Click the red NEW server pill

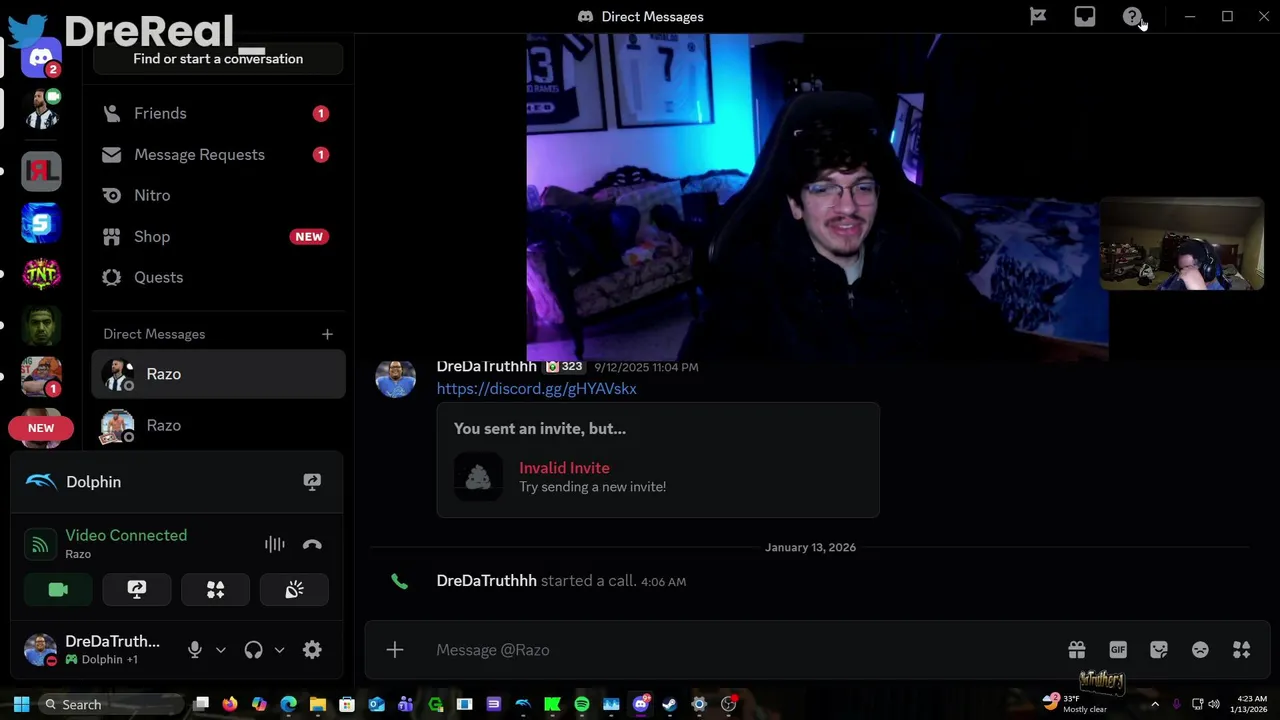pos(41,428)
